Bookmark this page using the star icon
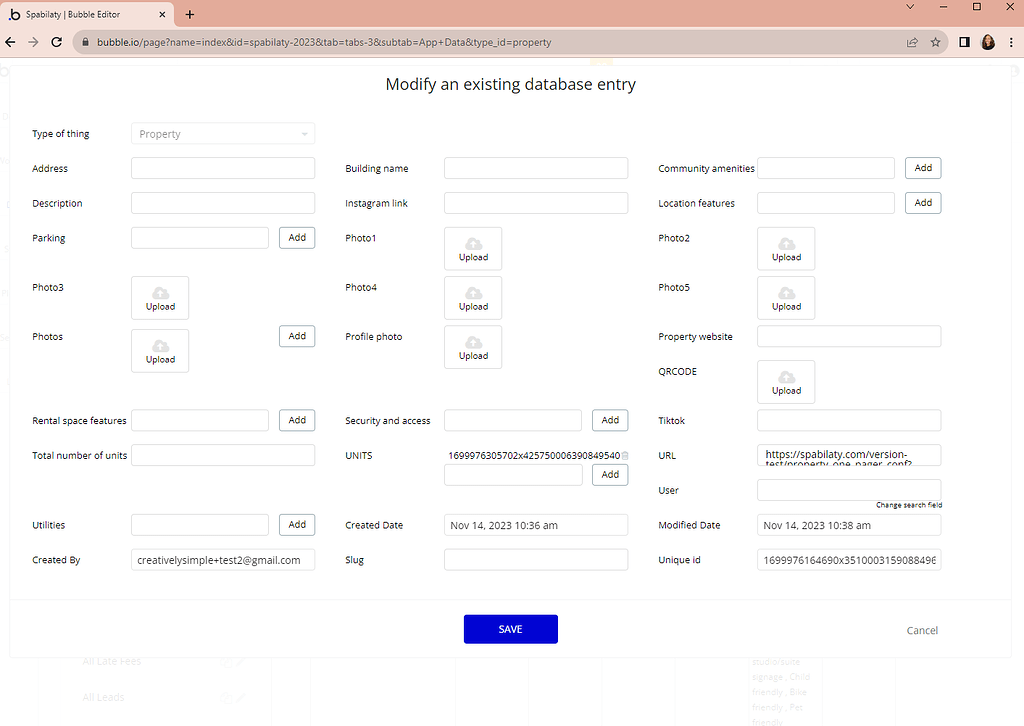The width and height of the screenshot is (1024, 726). coord(935,42)
